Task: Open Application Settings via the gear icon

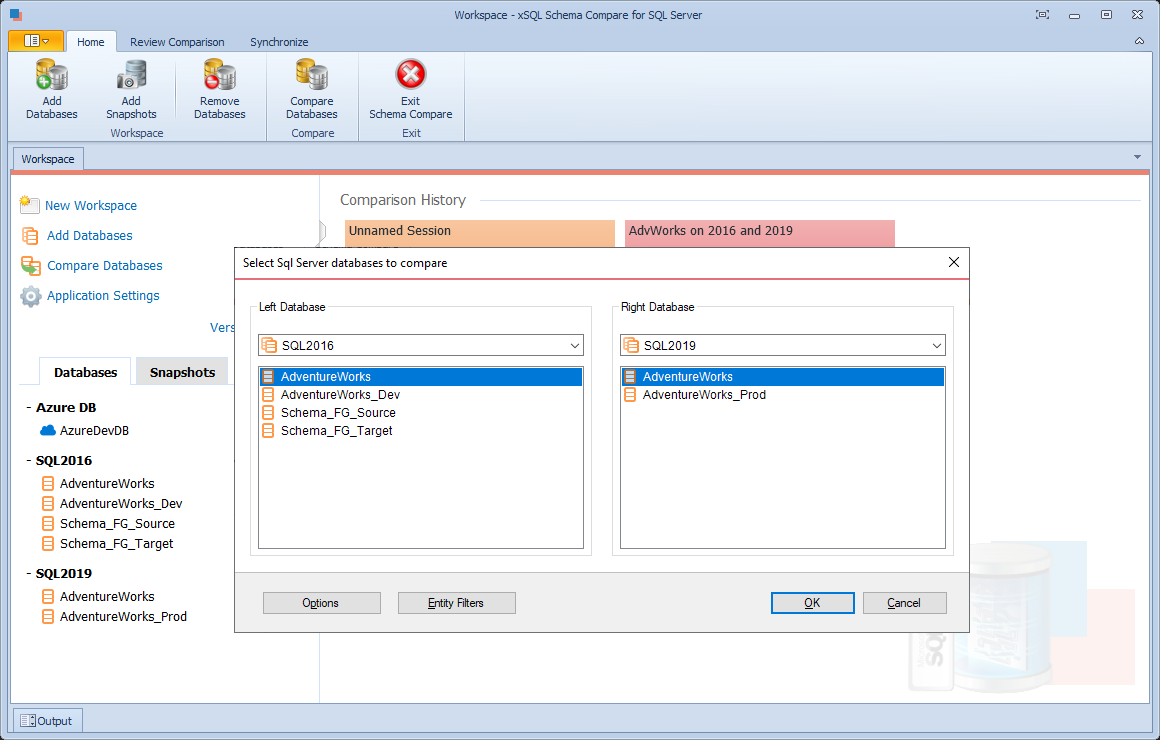Action: 28,295
